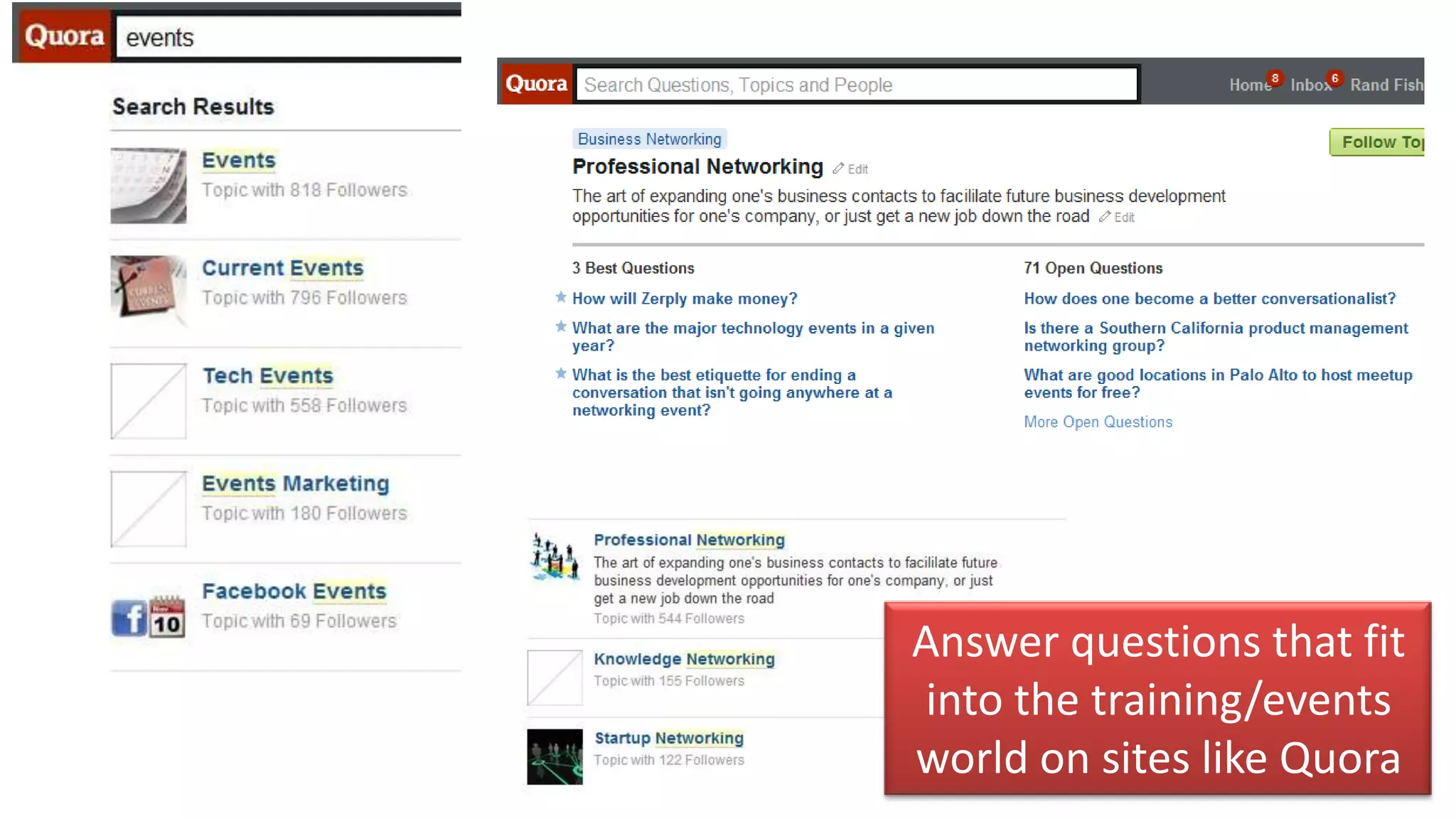Click 'Topic with 180 Followers' text
1456x819 pixels.
(x=304, y=513)
